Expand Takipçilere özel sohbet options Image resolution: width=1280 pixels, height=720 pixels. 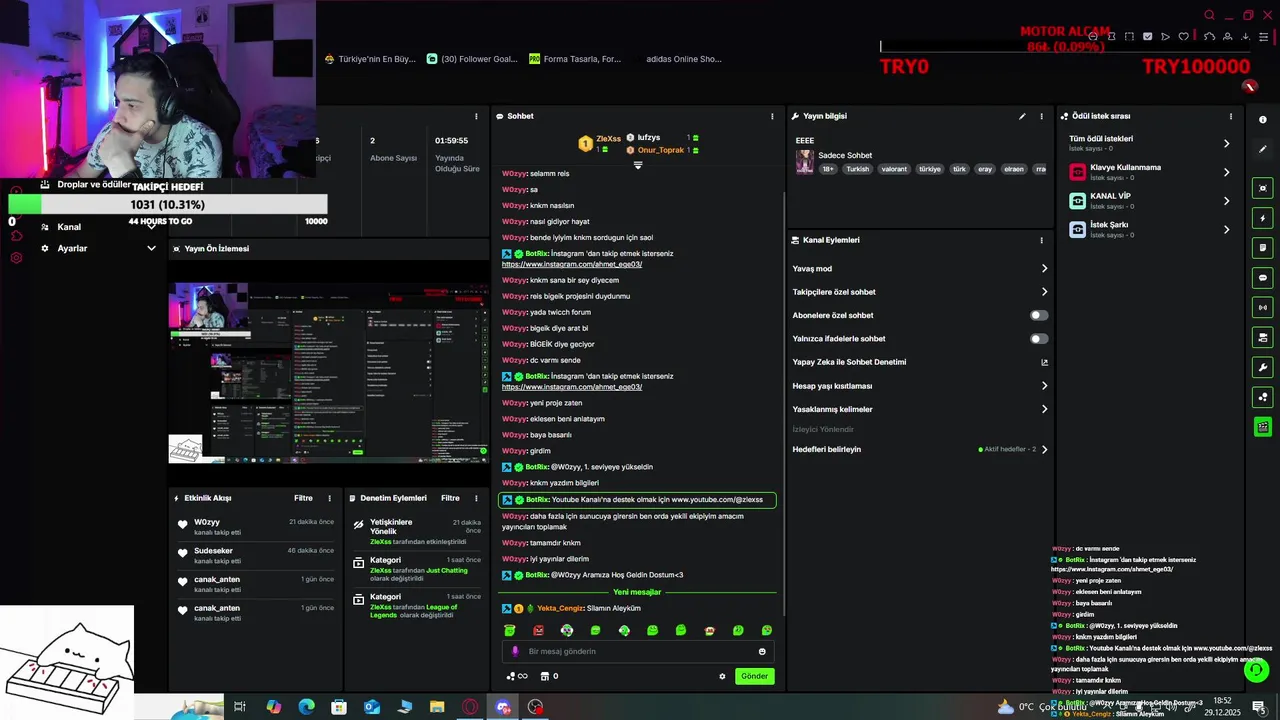(1044, 292)
